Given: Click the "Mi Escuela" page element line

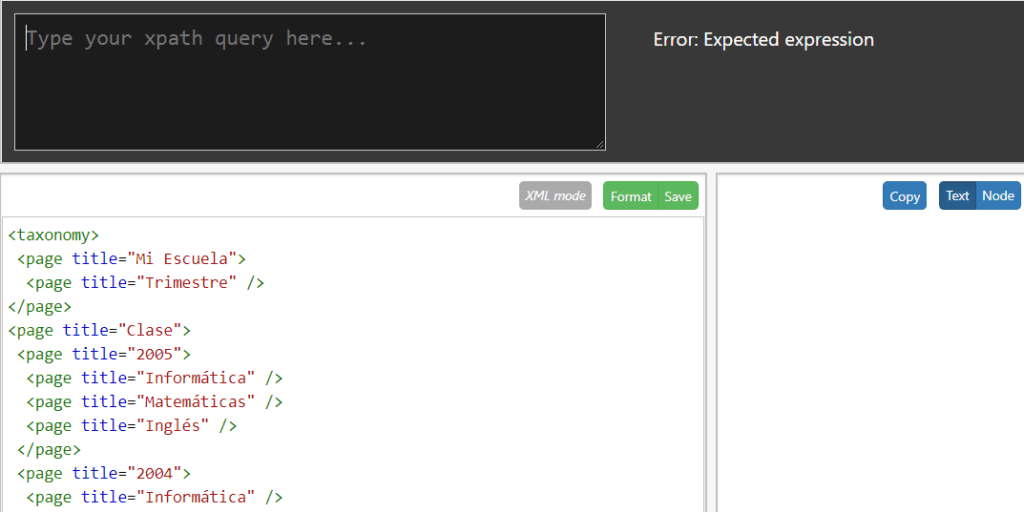Looking at the screenshot, I should [x=130, y=259].
